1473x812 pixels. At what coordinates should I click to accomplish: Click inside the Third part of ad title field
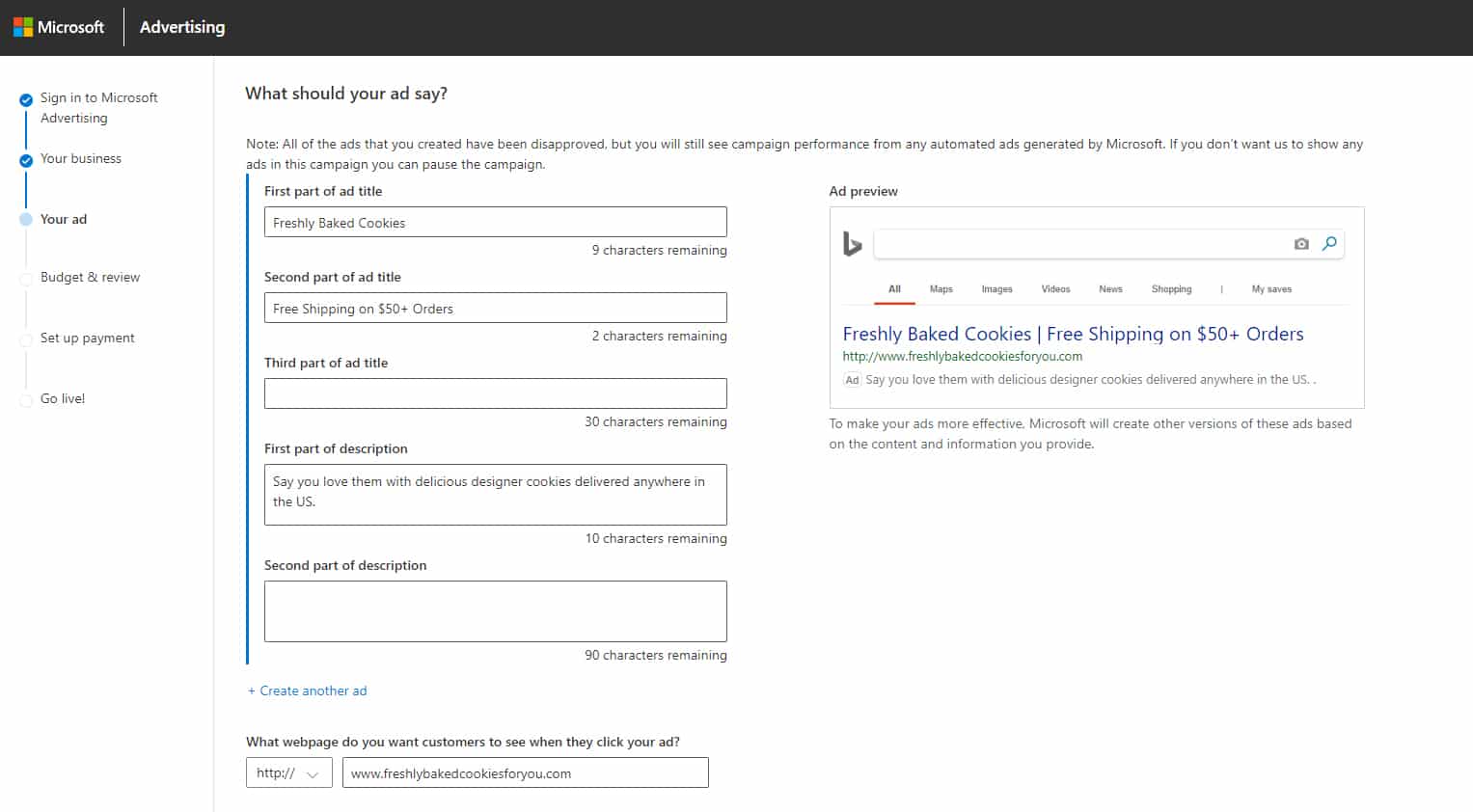pyautogui.click(x=495, y=392)
